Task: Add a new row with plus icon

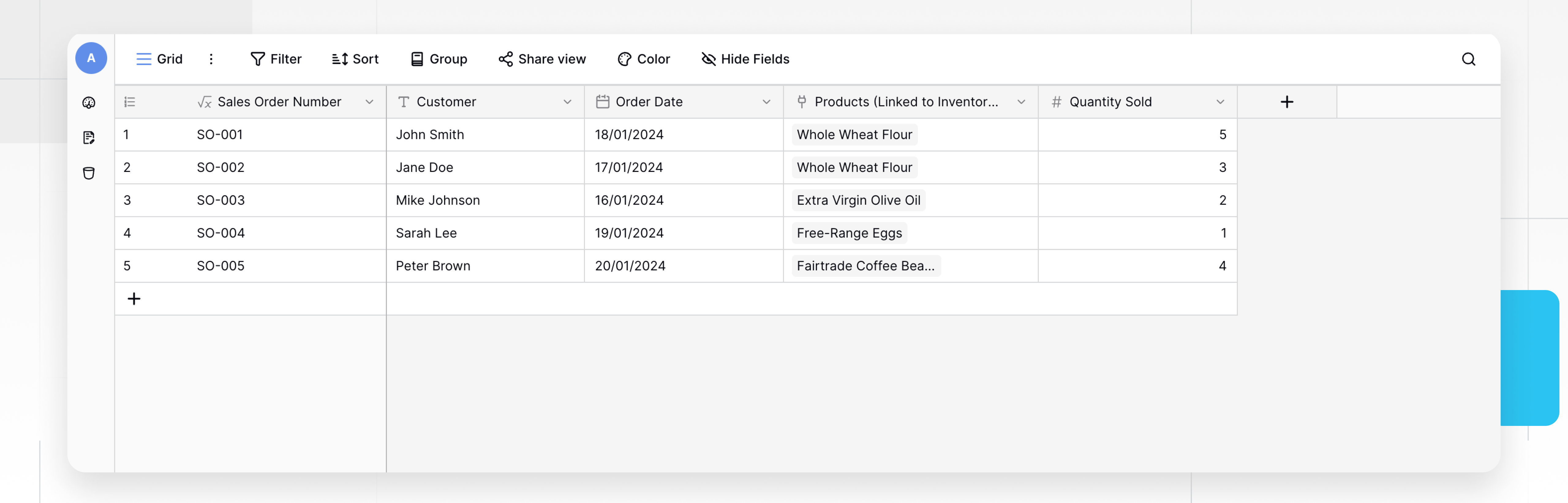Action: click(x=134, y=299)
